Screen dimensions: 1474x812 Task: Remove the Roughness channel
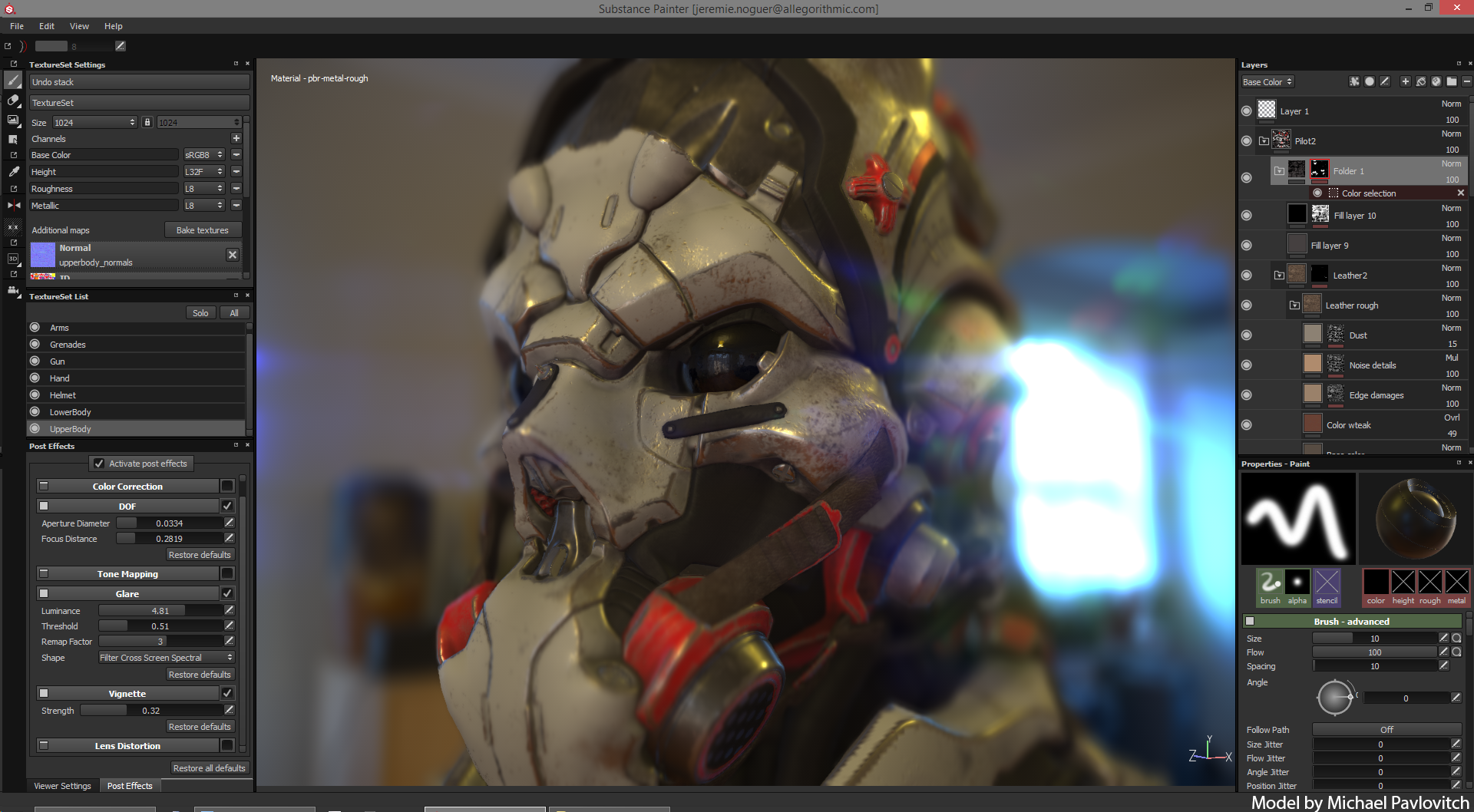(x=236, y=188)
